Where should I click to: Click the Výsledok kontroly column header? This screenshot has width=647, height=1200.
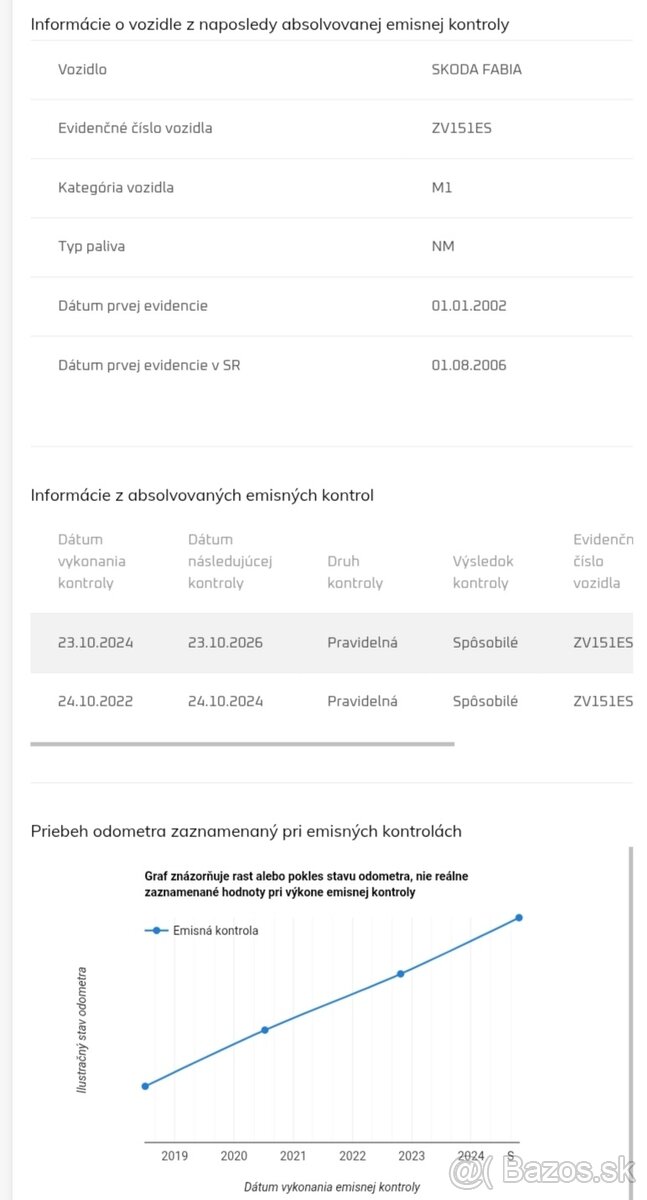tap(483, 572)
